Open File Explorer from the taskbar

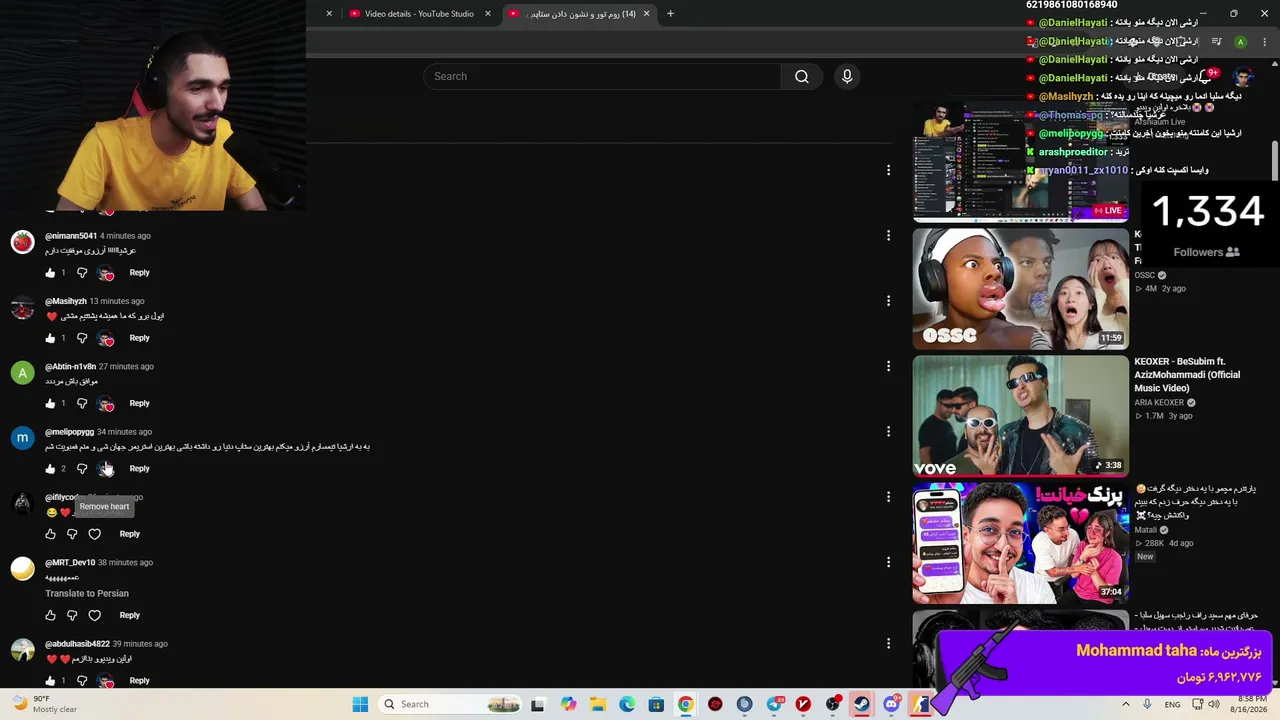[x=598, y=705]
